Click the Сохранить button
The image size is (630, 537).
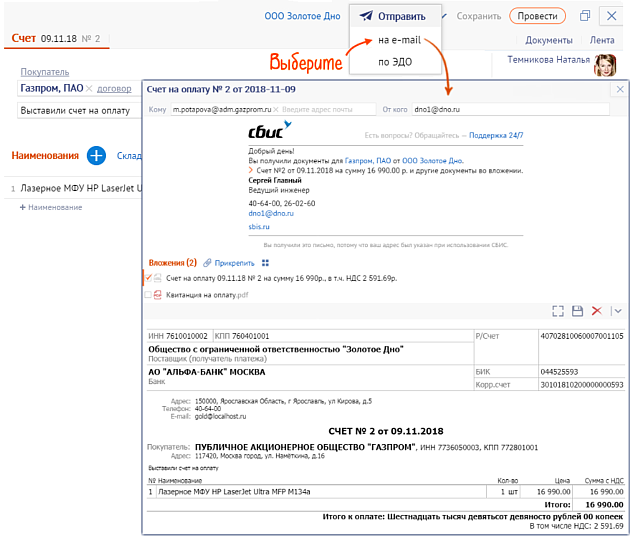(x=479, y=16)
